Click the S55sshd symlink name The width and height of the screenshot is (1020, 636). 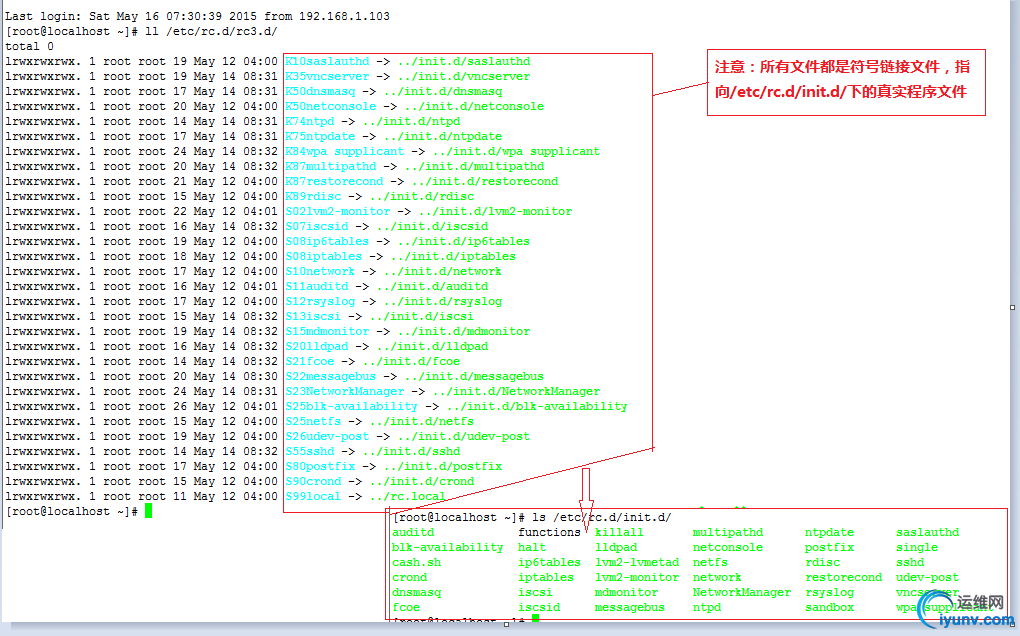310,451
